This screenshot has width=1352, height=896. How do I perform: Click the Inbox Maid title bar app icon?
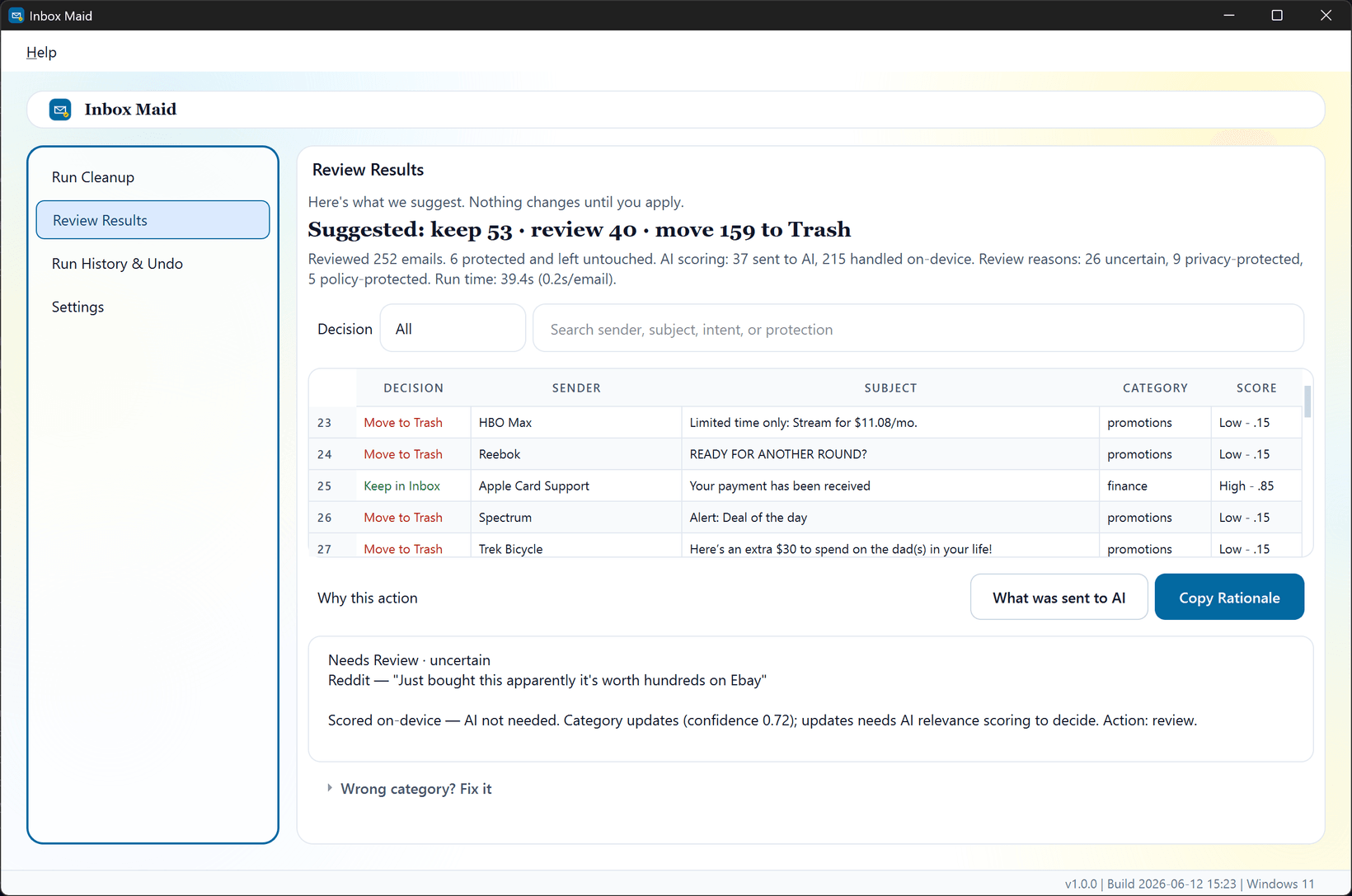click(x=16, y=16)
